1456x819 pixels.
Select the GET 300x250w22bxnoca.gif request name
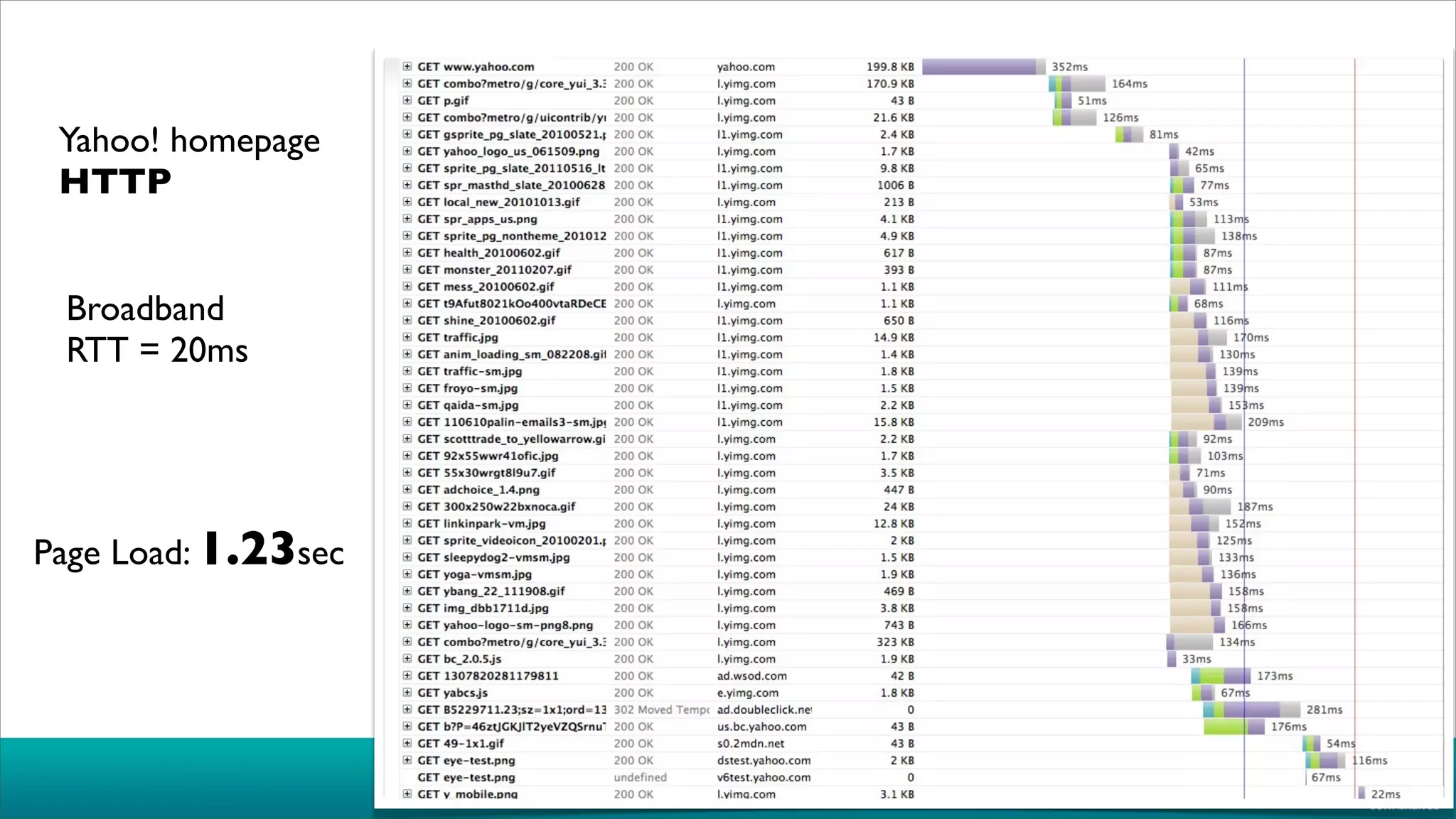(x=496, y=507)
